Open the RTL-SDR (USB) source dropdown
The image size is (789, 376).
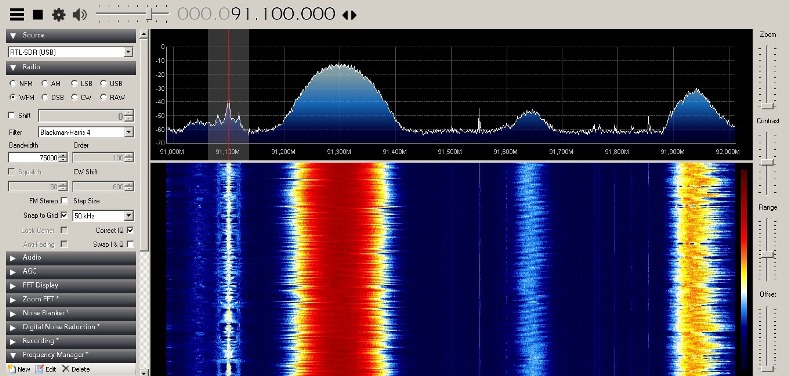[x=70, y=52]
